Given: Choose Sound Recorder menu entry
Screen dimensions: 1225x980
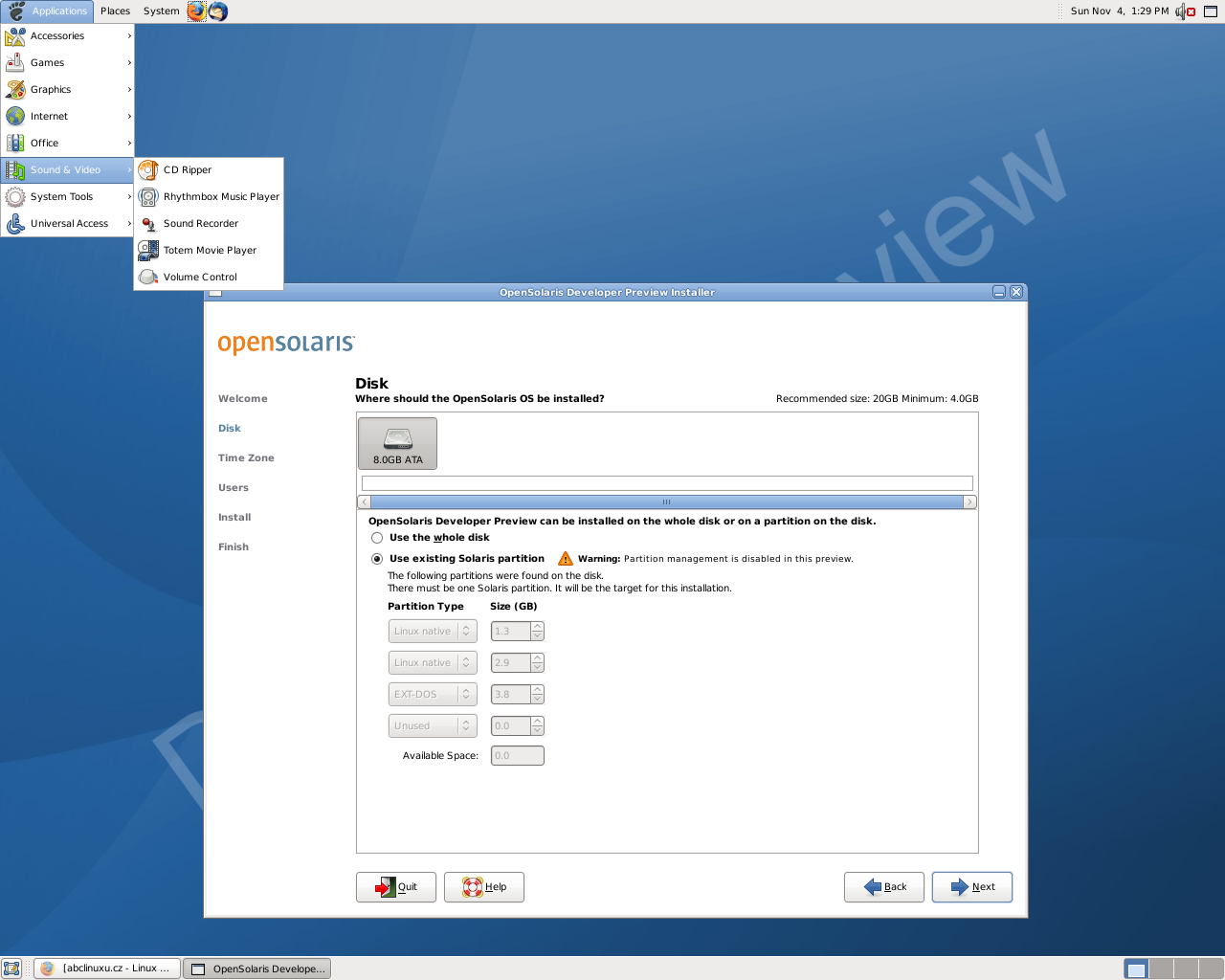Looking at the screenshot, I should click(x=209, y=224).
